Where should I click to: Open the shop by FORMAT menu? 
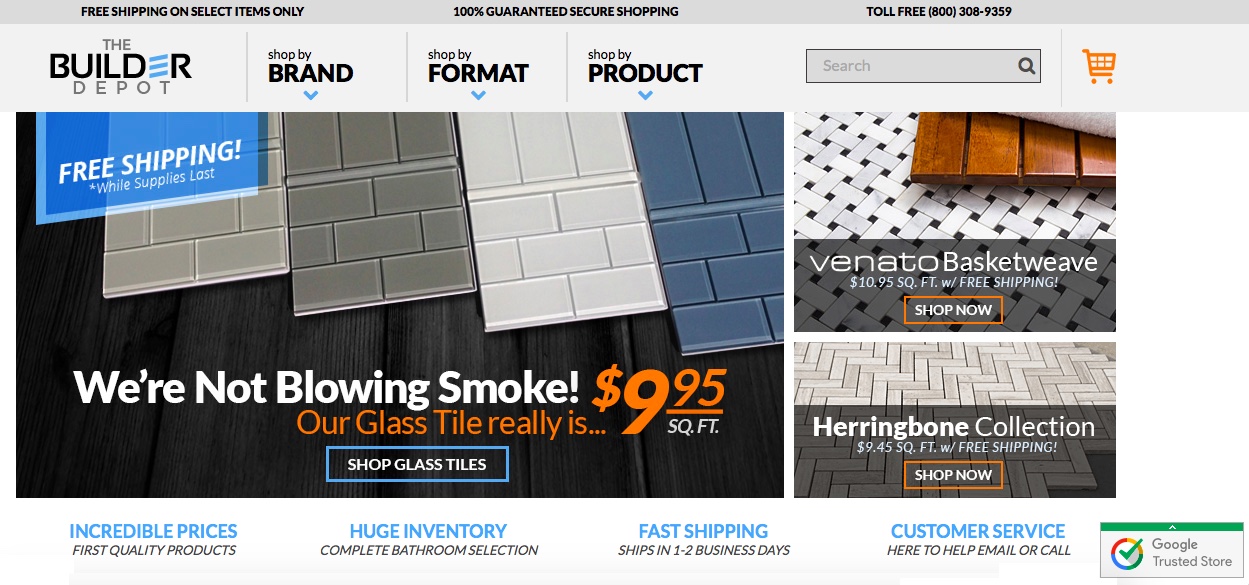pos(478,67)
